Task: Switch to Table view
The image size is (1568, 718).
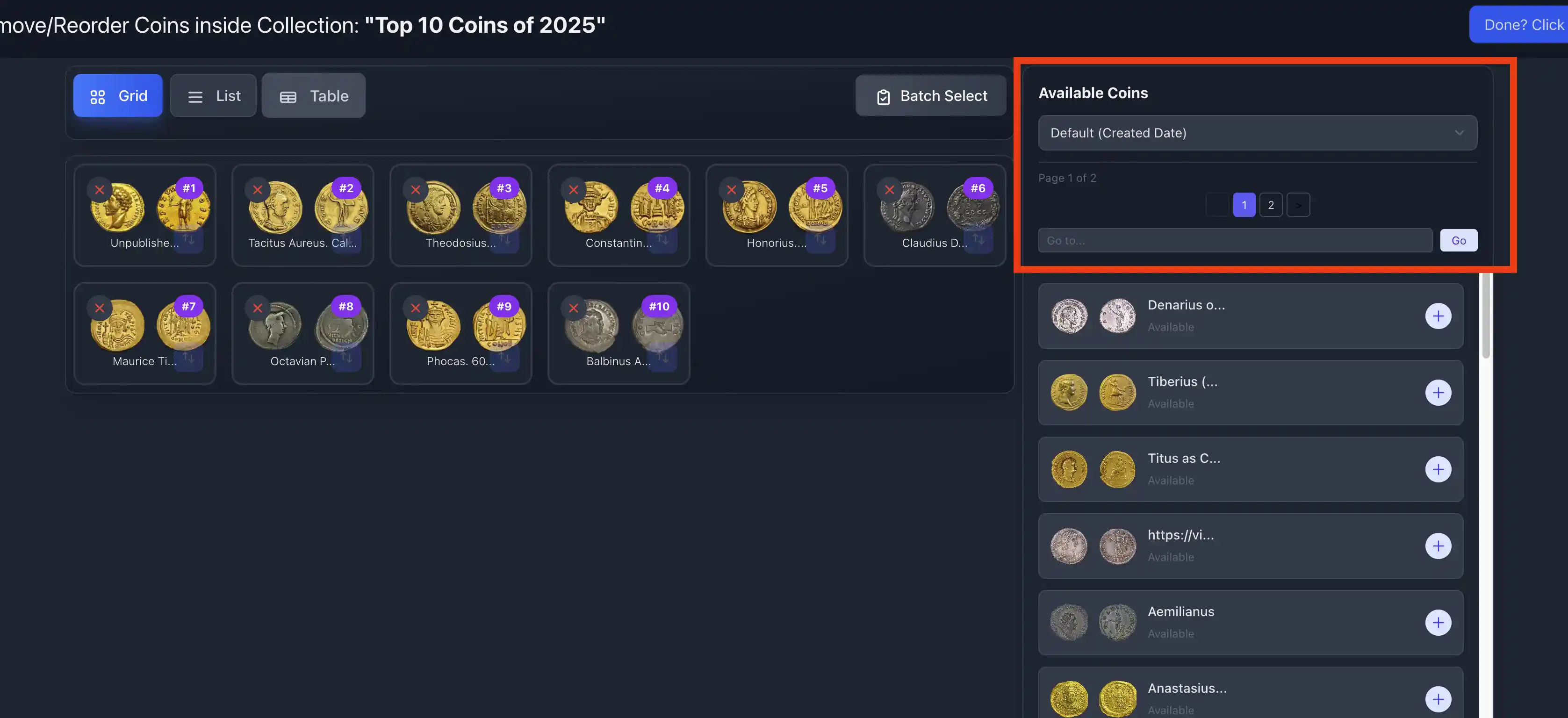Action: [x=314, y=95]
